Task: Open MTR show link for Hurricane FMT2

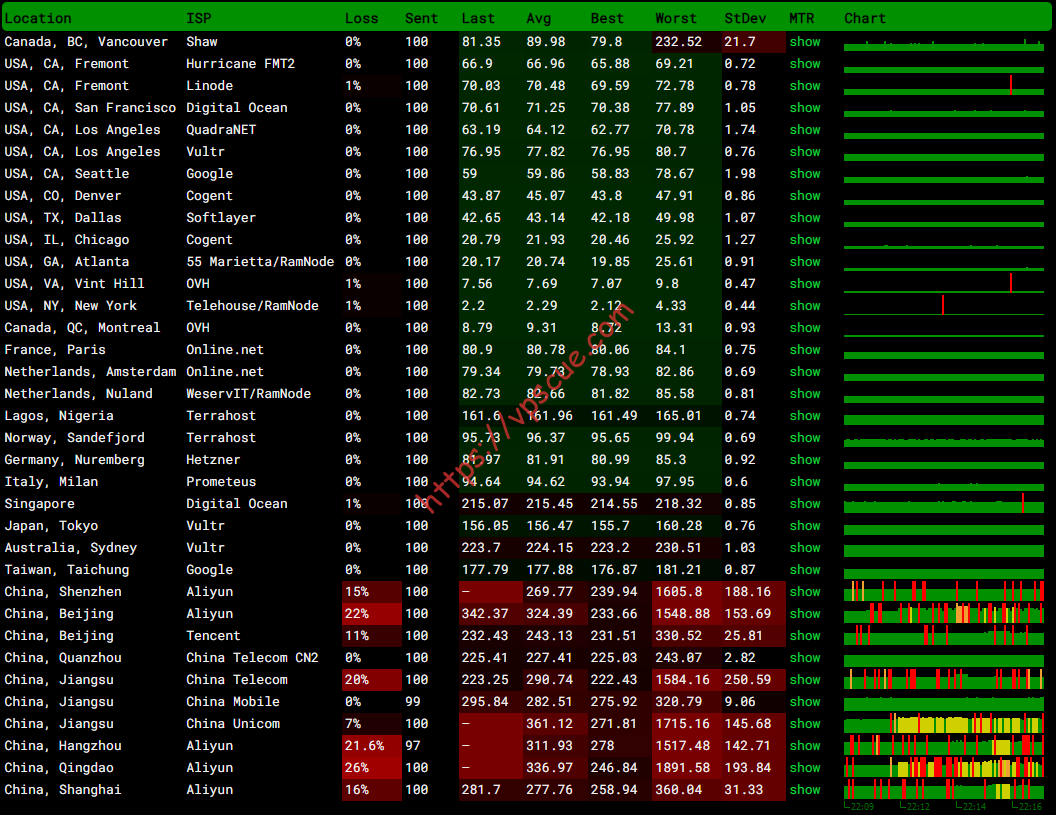Action: coord(805,64)
